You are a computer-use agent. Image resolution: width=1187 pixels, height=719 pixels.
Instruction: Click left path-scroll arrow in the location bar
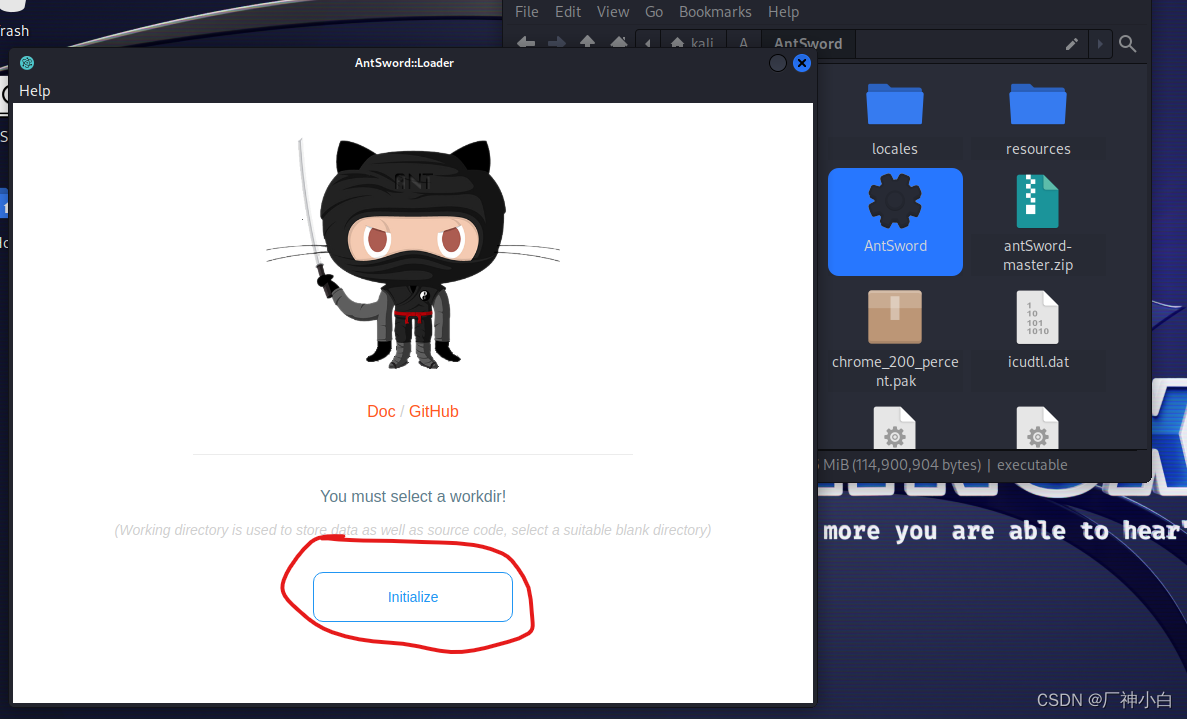(x=648, y=44)
